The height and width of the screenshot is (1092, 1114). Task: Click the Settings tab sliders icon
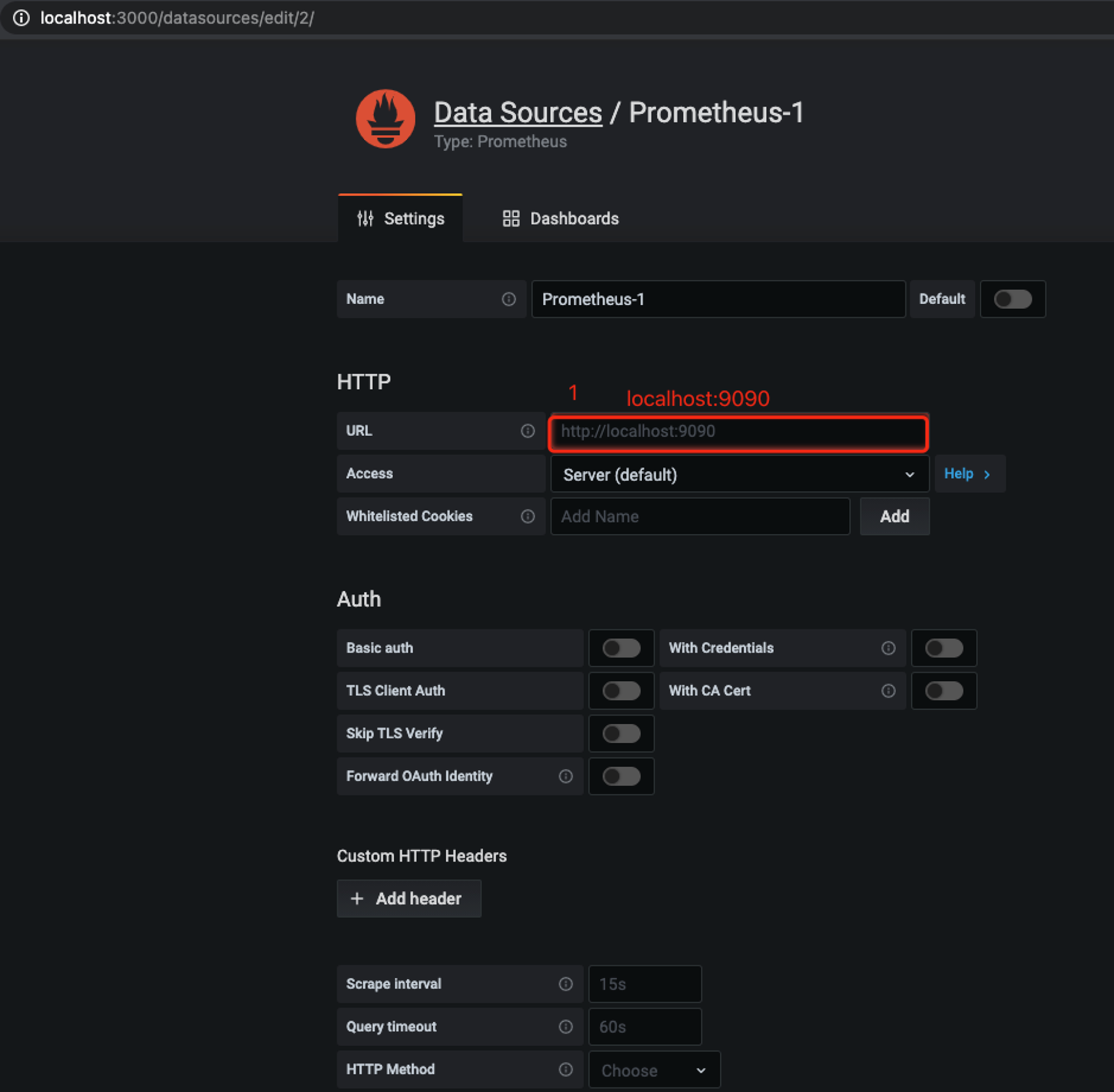point(365,218)
